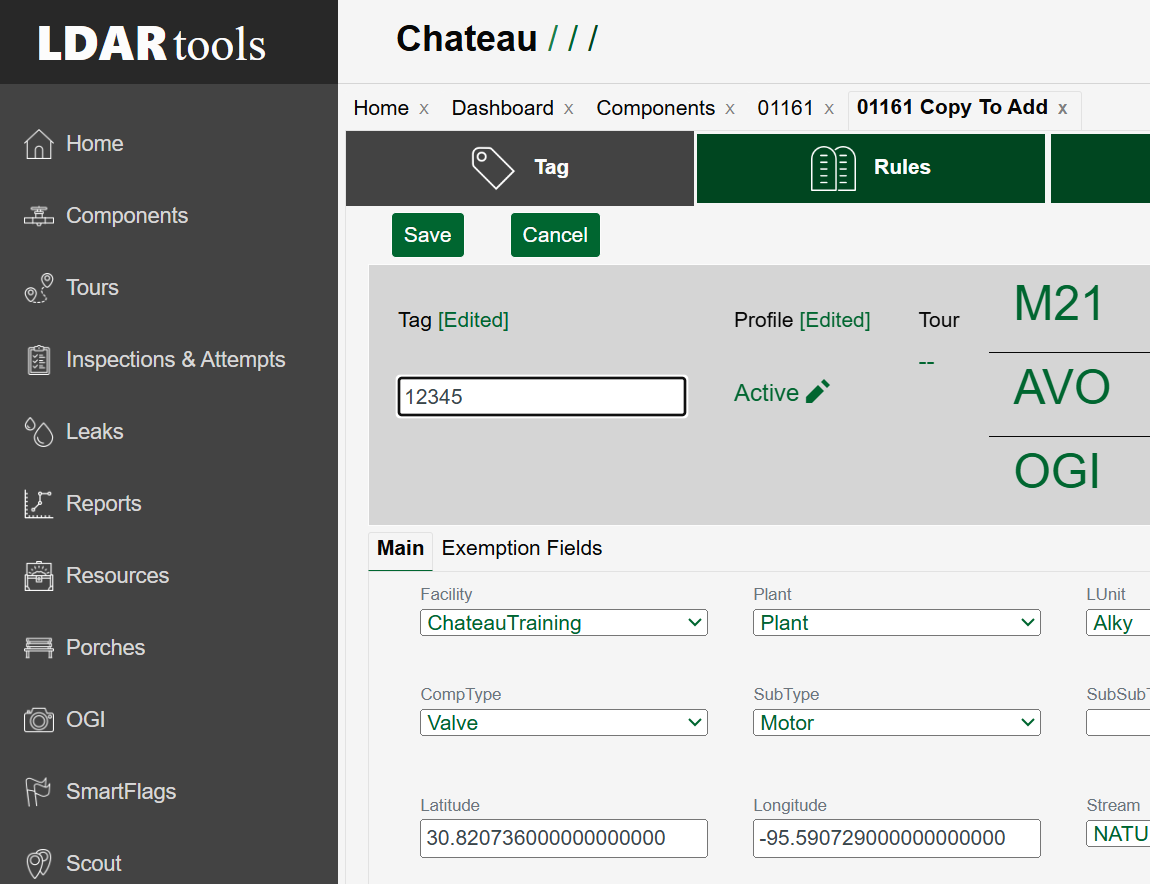The height and width of the screenshot is (884, 1150).
Task: Click the Active profile link
Action: click(x=766, y=393)
